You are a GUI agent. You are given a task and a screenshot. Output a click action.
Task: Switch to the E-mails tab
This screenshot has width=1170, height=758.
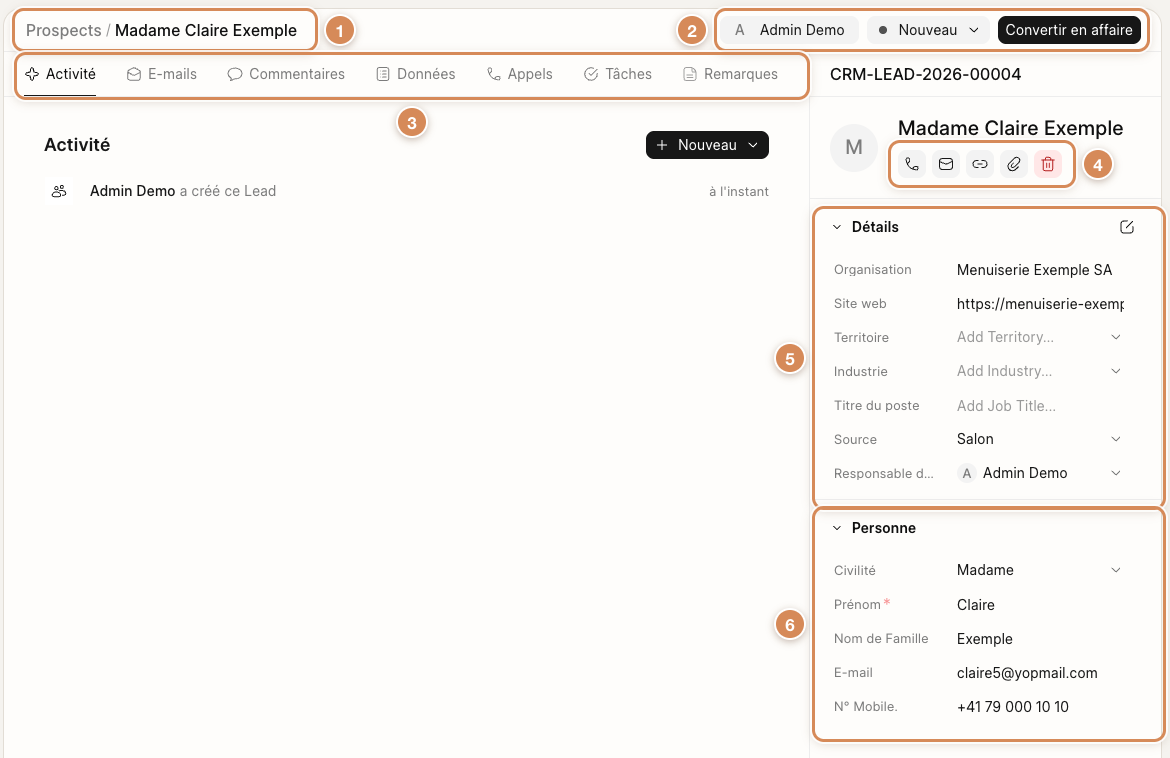[x=162, y=74]
